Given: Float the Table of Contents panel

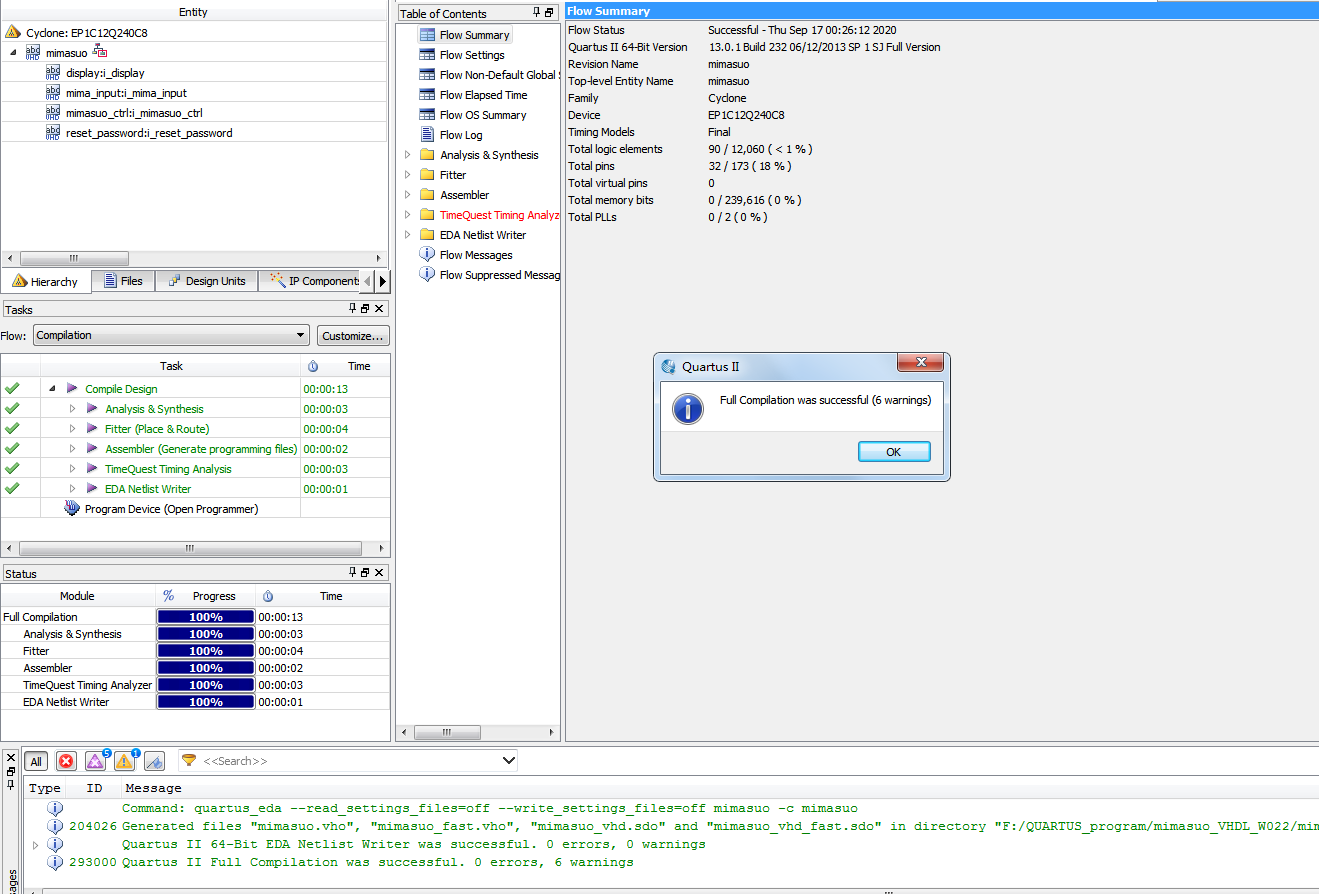Looking at the screenshot, I should (549, 13).
